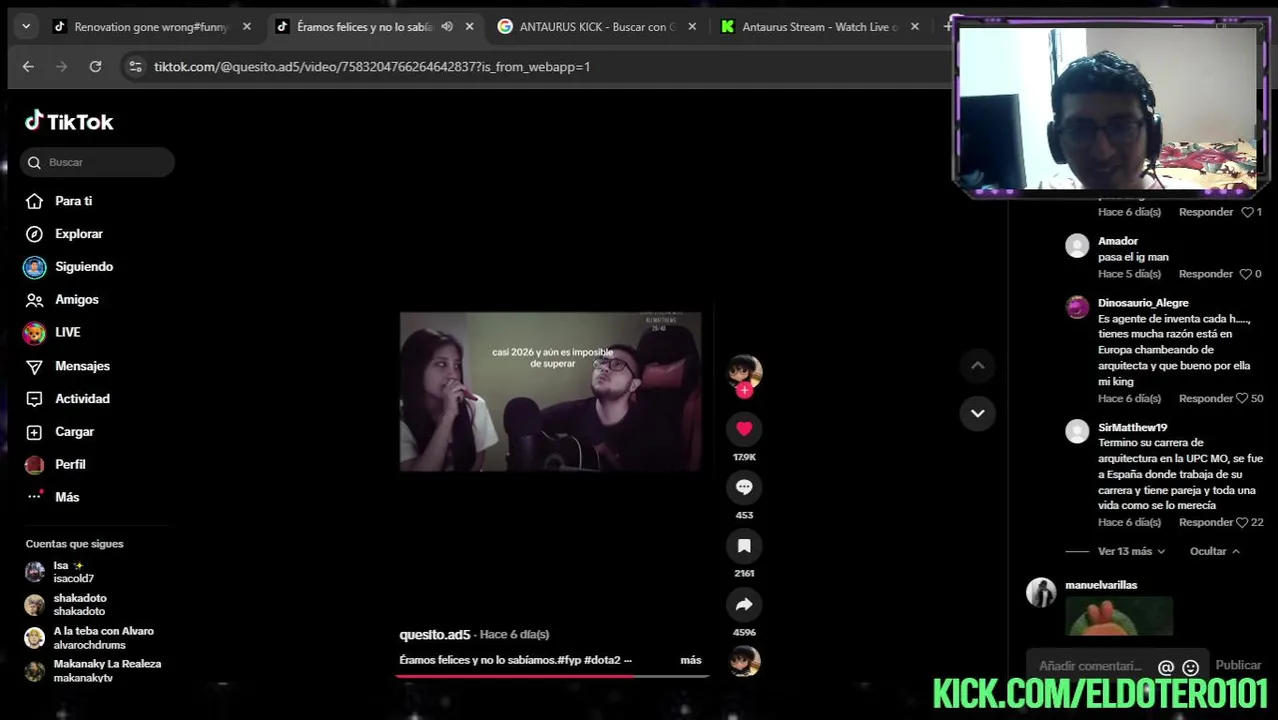
Task: Expand the caption with más
Action: click(x=691, y=660)
